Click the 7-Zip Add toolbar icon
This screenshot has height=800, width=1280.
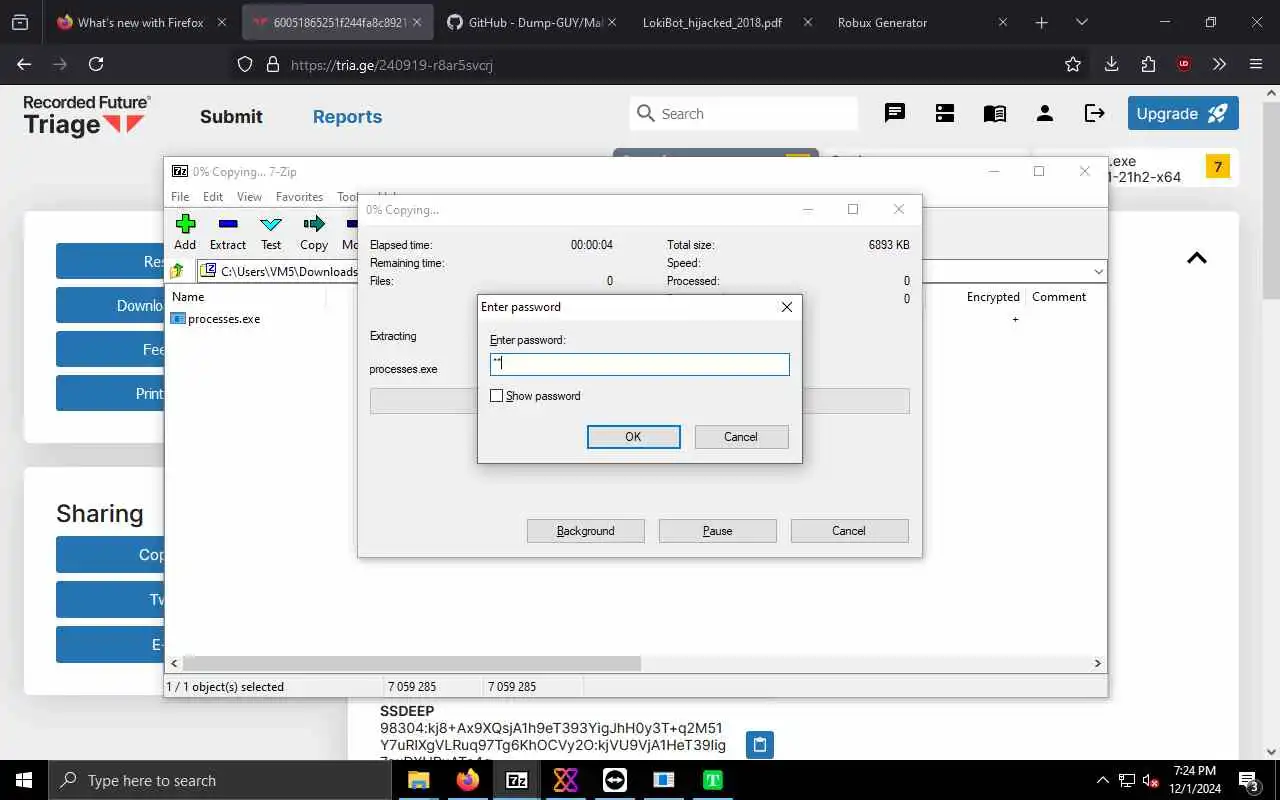click(185, 232)
